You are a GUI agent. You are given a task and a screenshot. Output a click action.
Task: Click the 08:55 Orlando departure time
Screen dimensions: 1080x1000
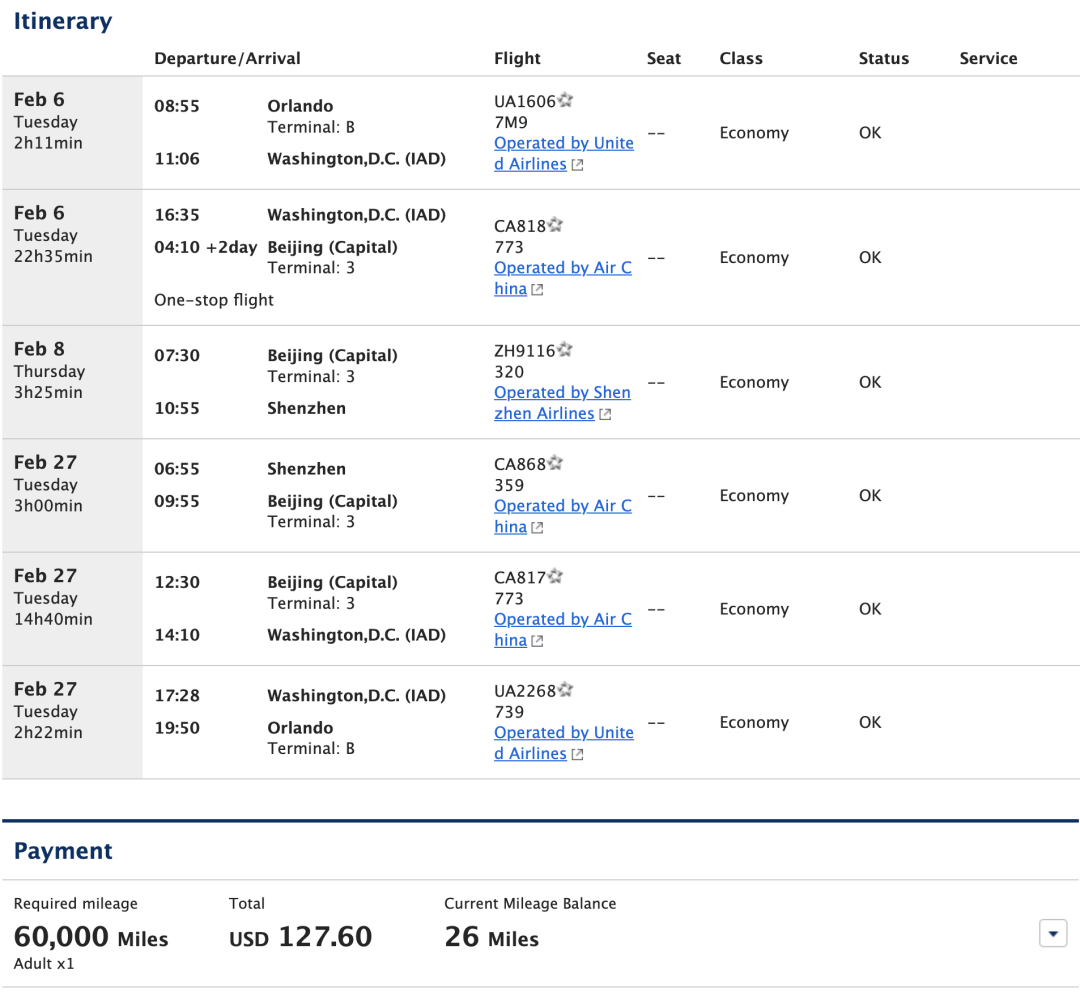177,106
